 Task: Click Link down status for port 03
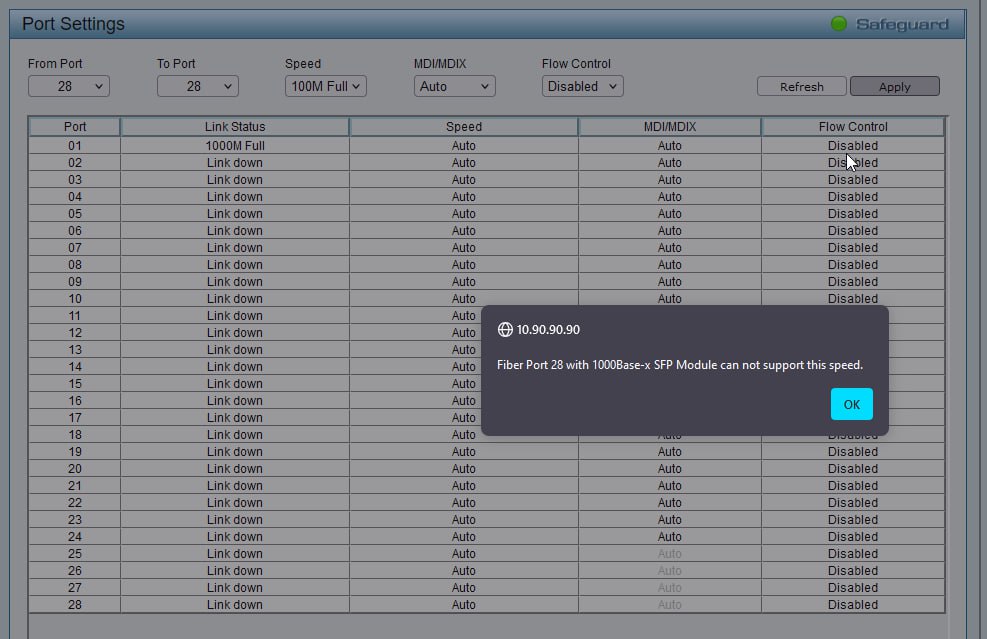(235, 179)
